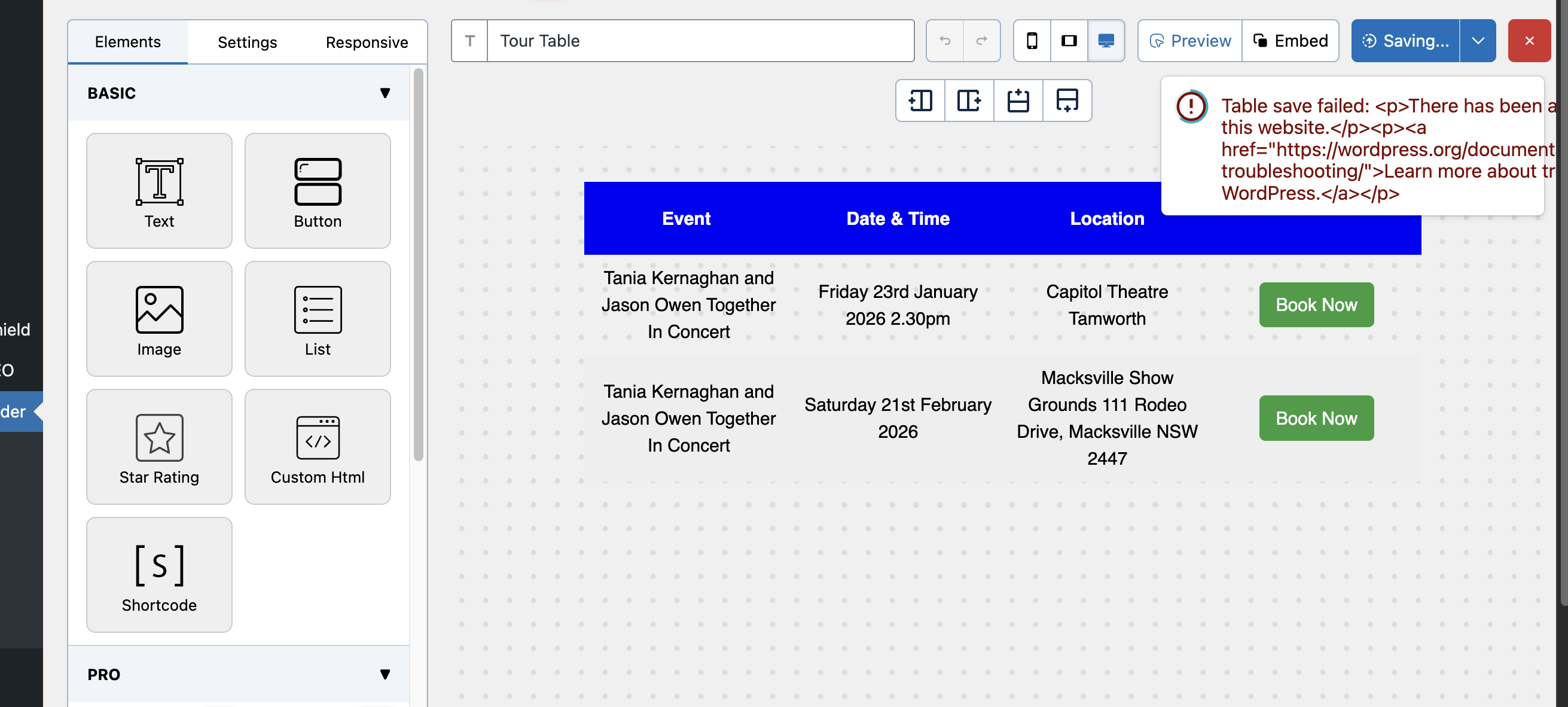The image size is (1568, 707).
Task: Insert row below
Action: (x=1067, y=100)
